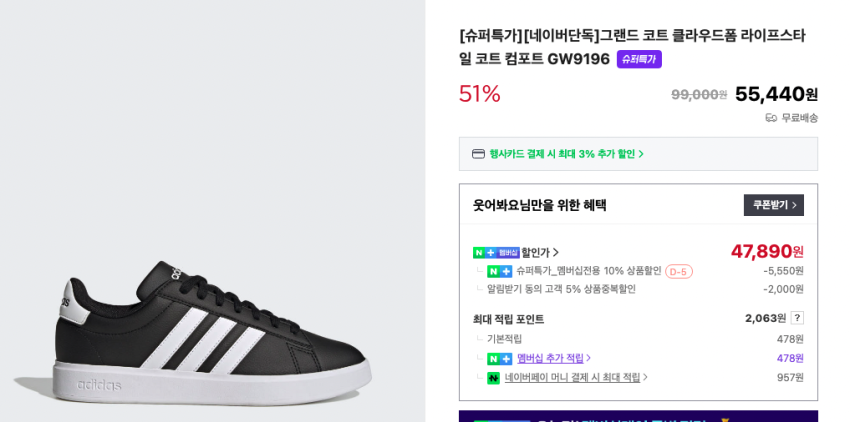
Task: Click the N+ icon beside 멤버십 추가 적립
Action: tap(499, 358)
